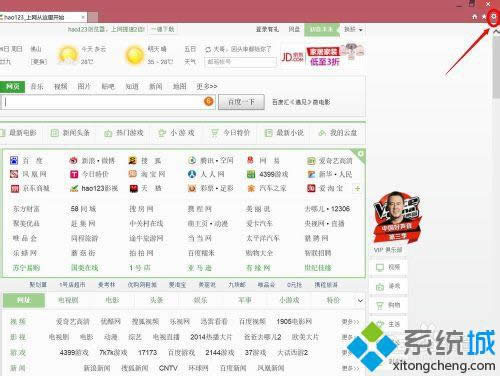Expand the category tabs chevron
This screenshot has height=376, width=500.
pyautogui.click(x=360, y=300)
